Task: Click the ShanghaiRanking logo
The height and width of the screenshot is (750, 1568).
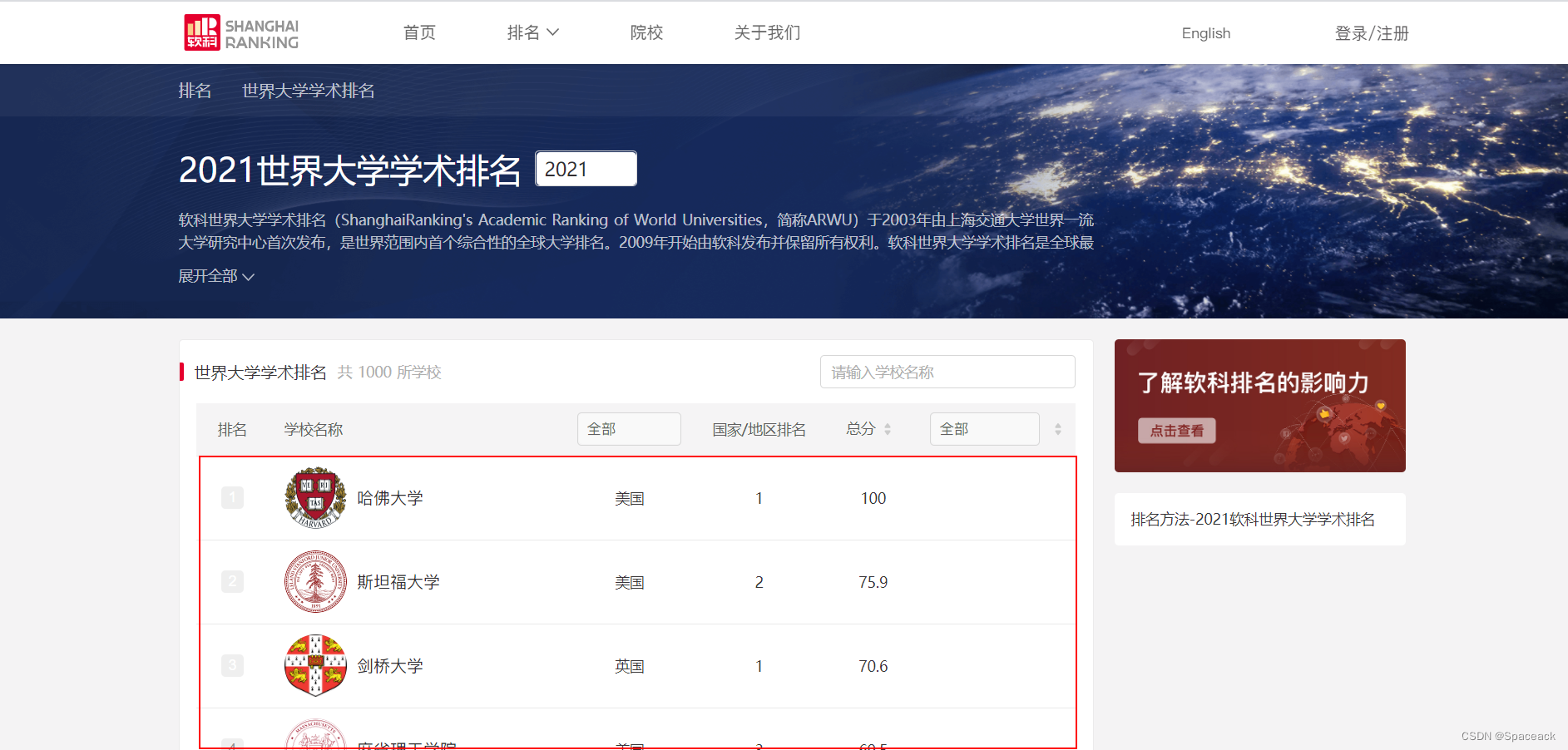Action: [x=241, y=33]
